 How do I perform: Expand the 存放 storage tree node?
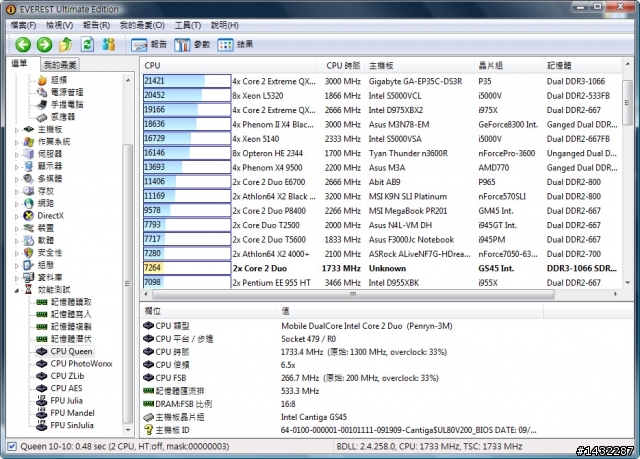(17, 192)
